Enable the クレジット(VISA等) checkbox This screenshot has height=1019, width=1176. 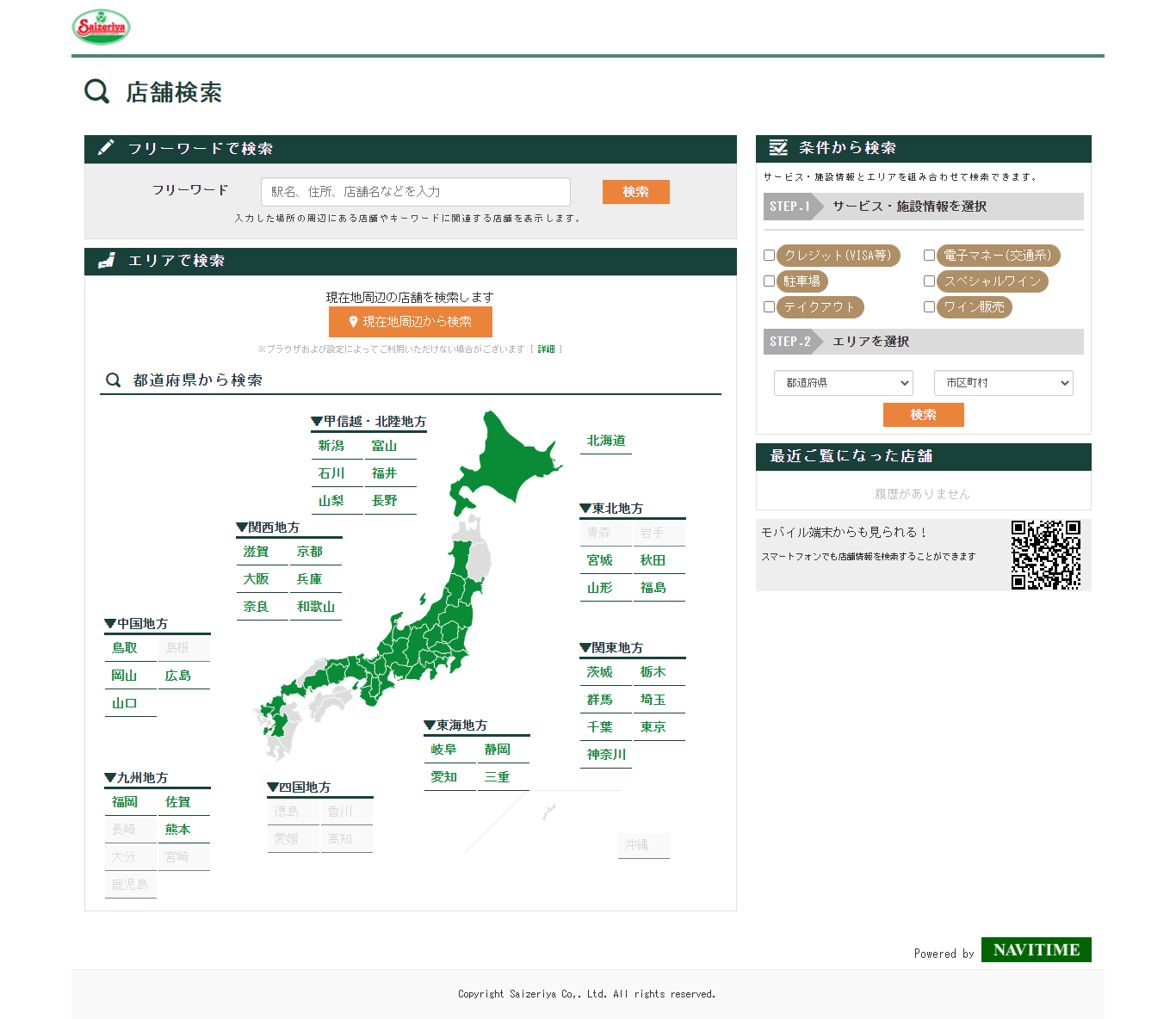click(770, 256)
